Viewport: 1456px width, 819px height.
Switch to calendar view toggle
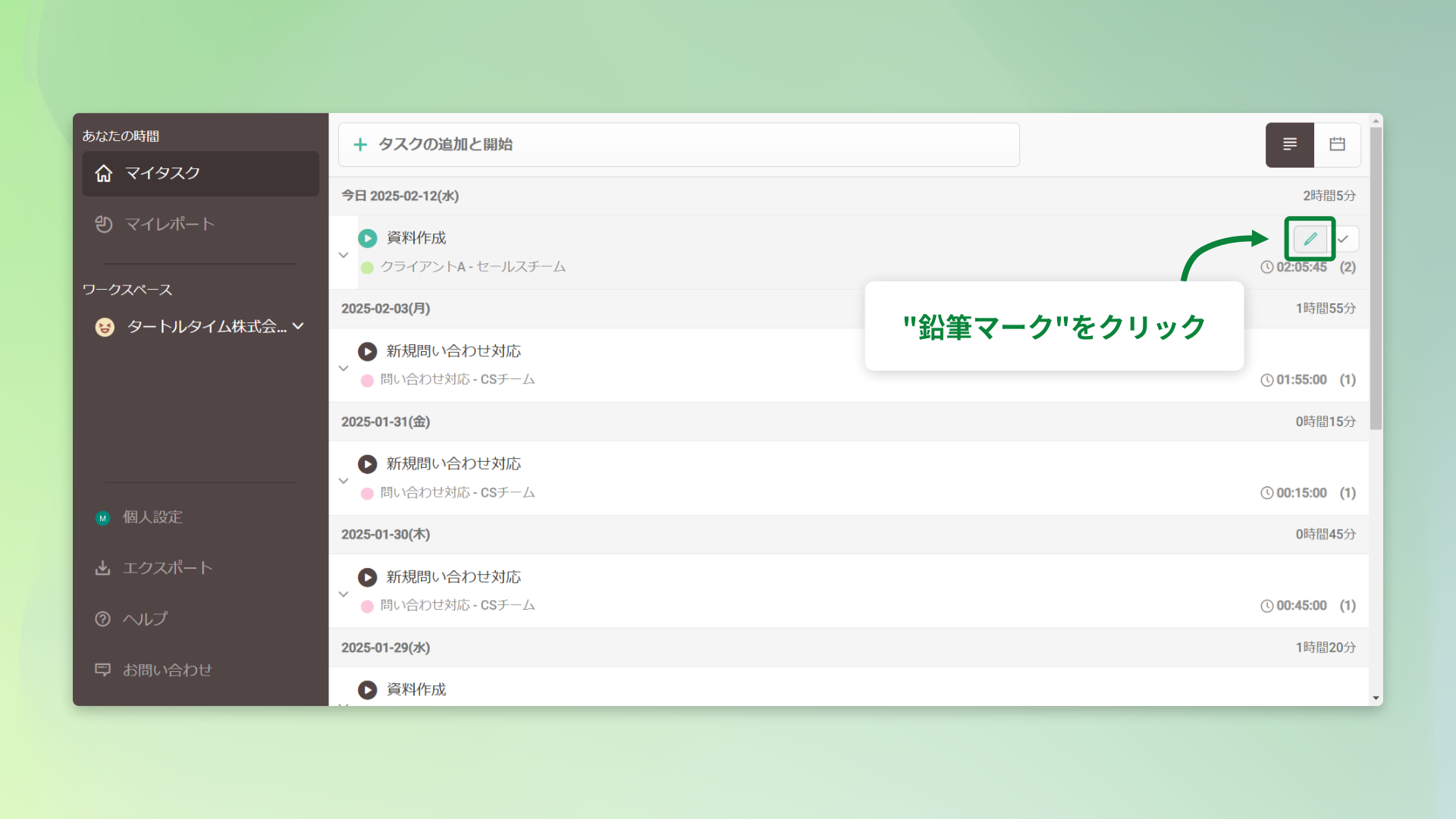click(x=1337, y=145)
